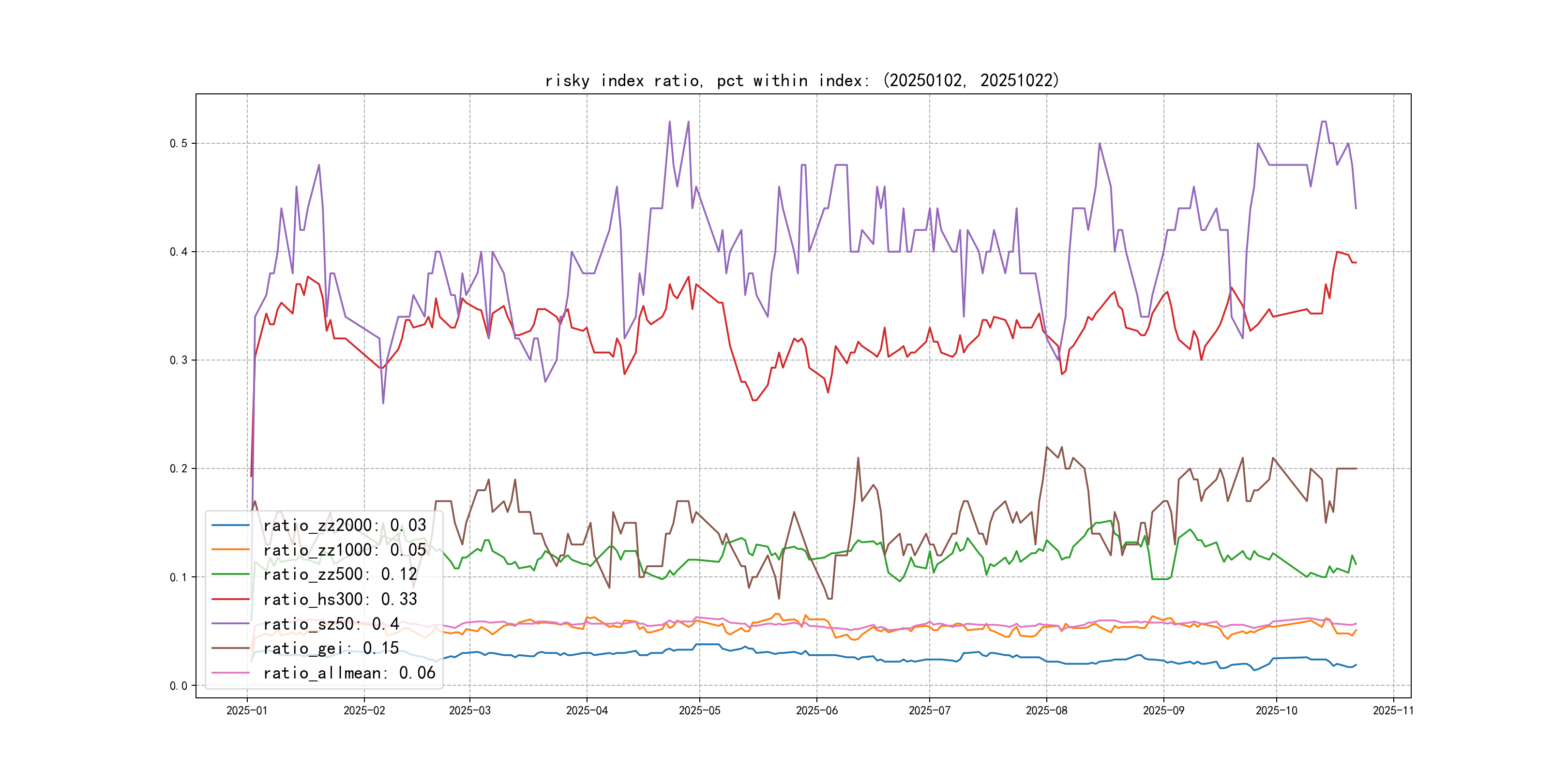The image size is (1568, 784).
Task: Select the 'ratio_zz2000: 0.03' legend label
Action: [345, 525]
